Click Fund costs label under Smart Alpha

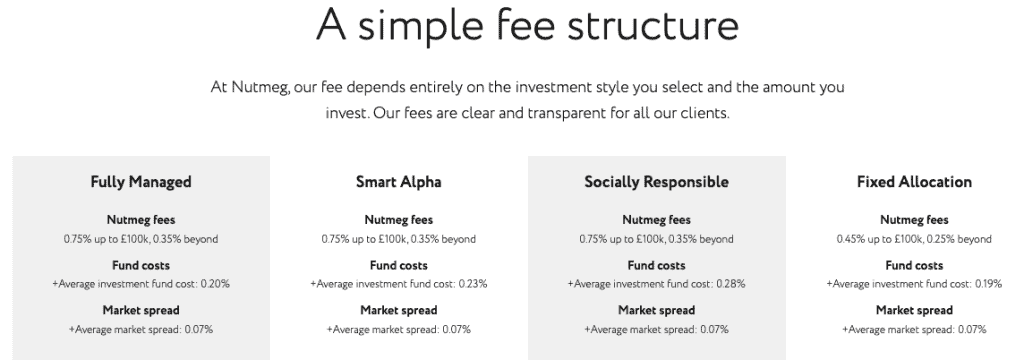pos(398,265)
